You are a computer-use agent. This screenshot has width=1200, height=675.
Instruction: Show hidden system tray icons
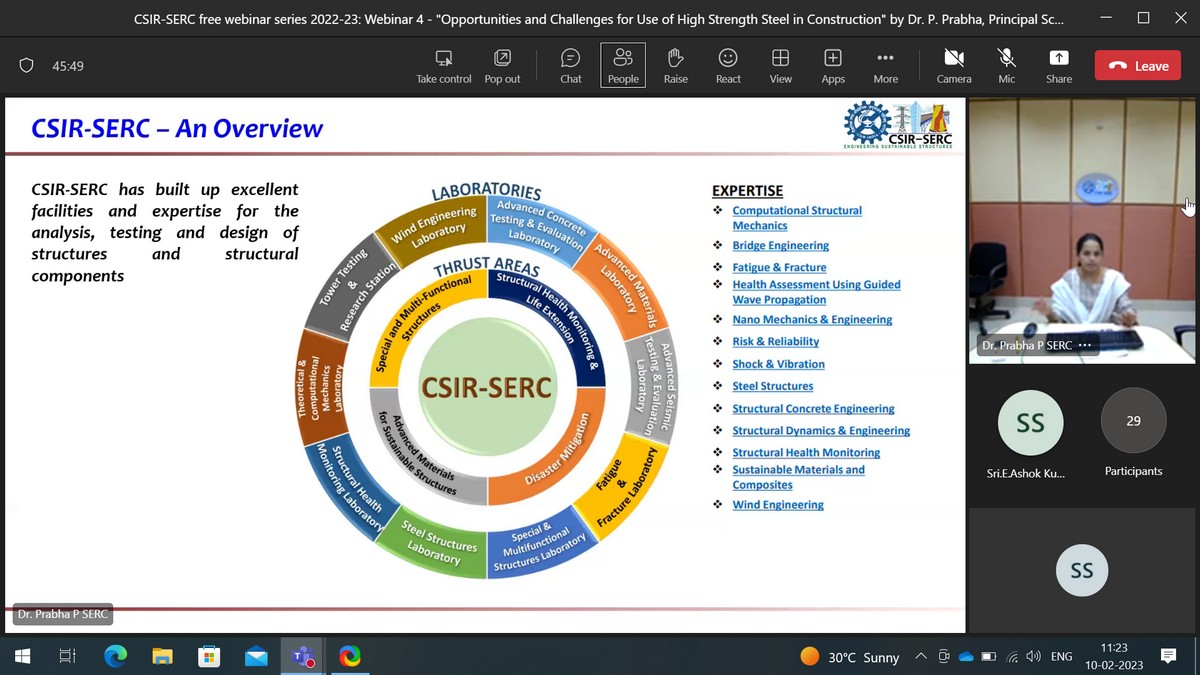click(x=920, y=657)
